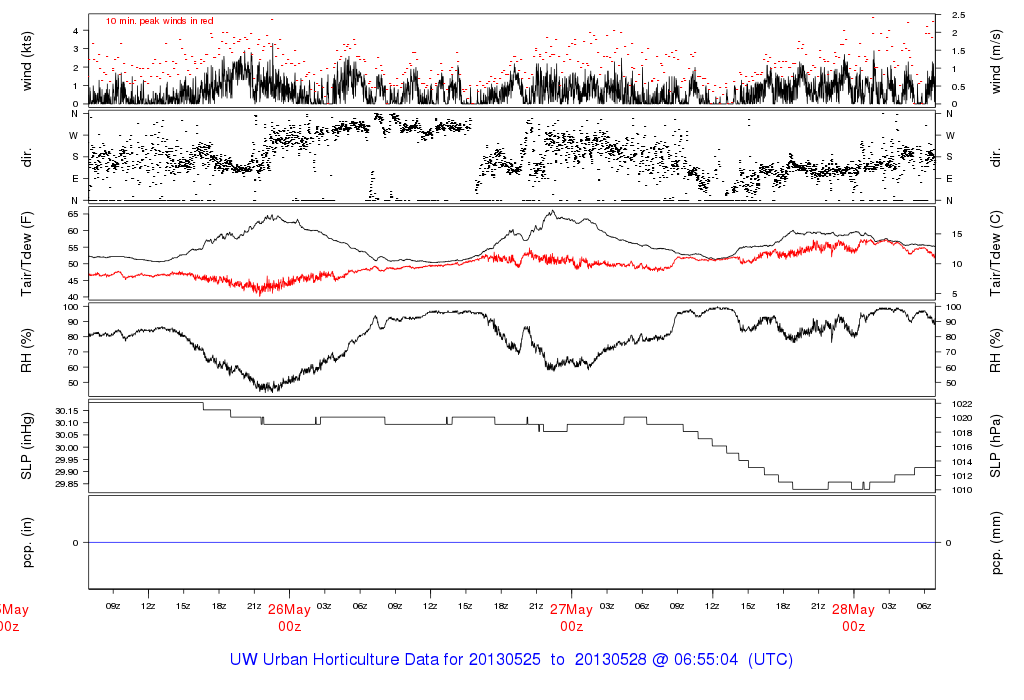
Task: Select the 100 tick on left RH axis
Action: 70,306
